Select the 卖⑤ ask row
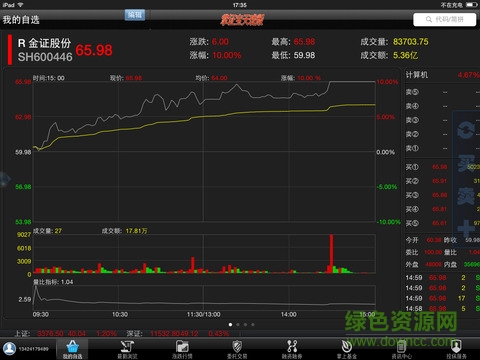Image resolution: width=480 pixels, height=360 pixels. pyautogui.click(x=443, y=92)
